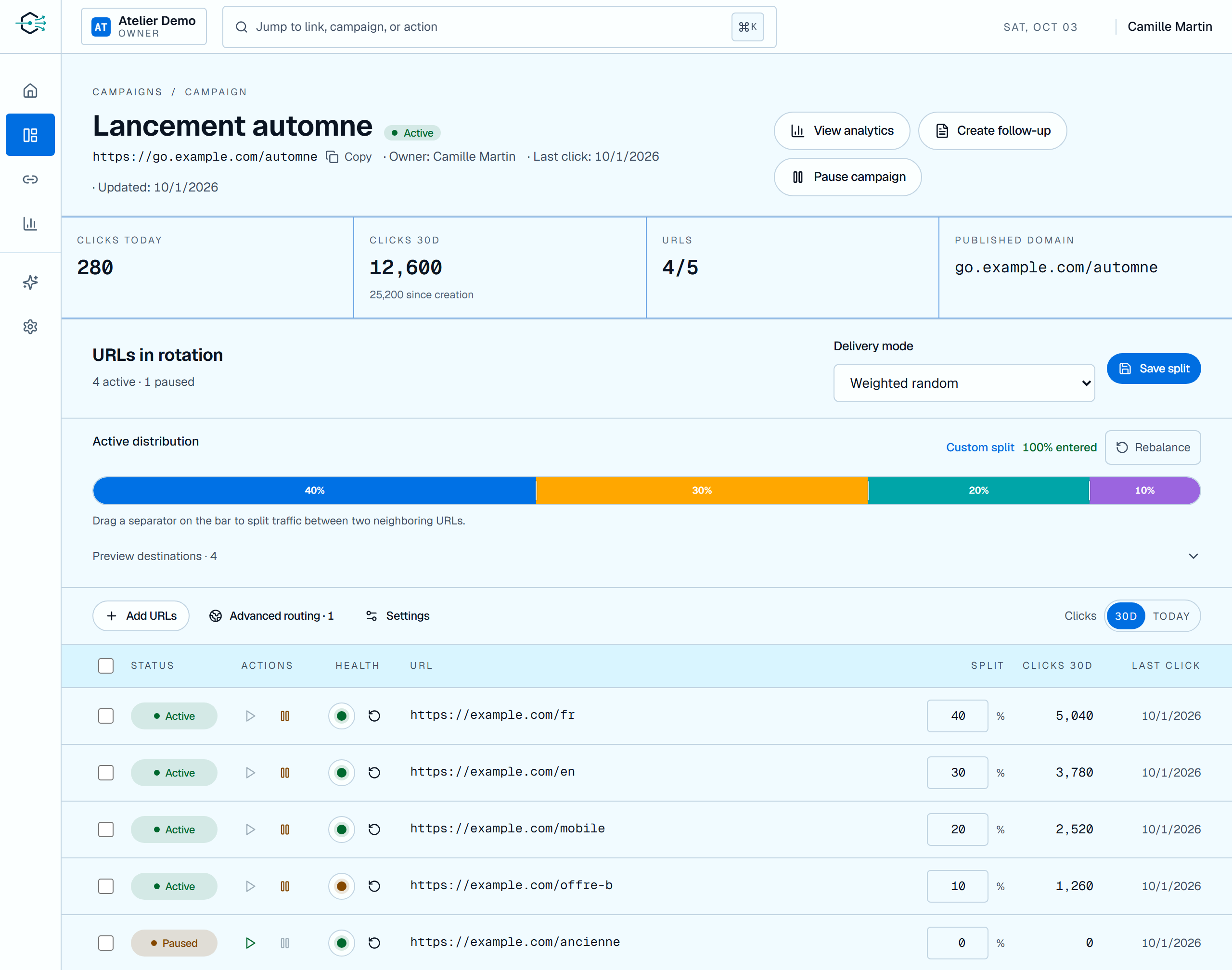Click the Rebalance button
Screen dimensions: 1232x970
[1153, 448]
